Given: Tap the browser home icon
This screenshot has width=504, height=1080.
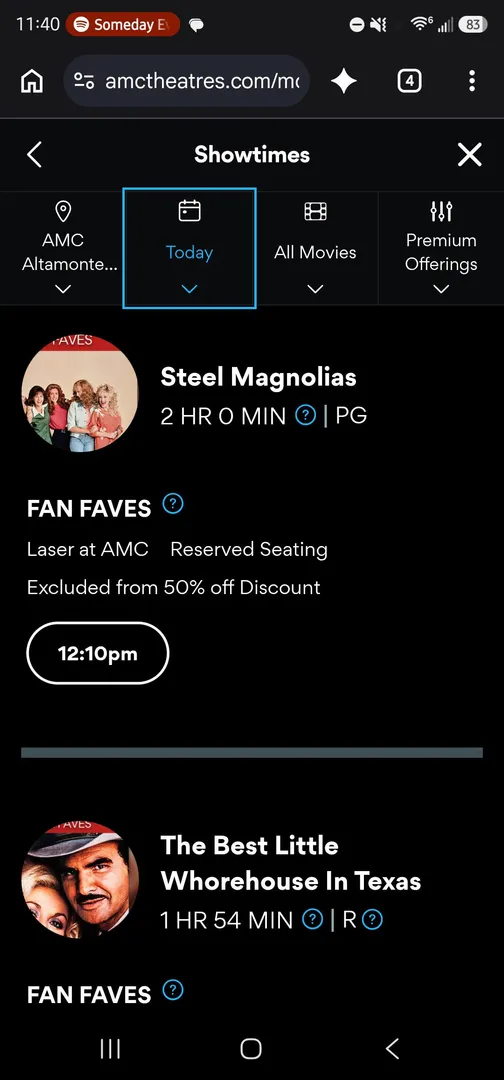Looking at the screenshot, I should (32, 81).
